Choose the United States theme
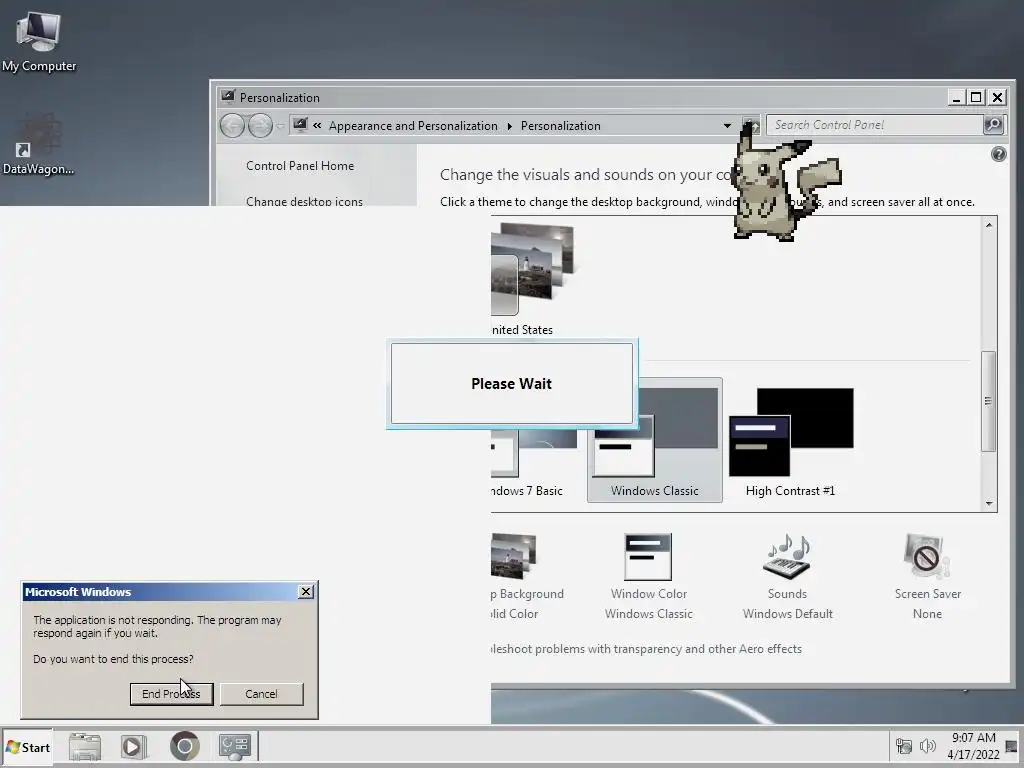This screenshot has height=768, width=1024. pyautogui.click(x=532, y=279)
